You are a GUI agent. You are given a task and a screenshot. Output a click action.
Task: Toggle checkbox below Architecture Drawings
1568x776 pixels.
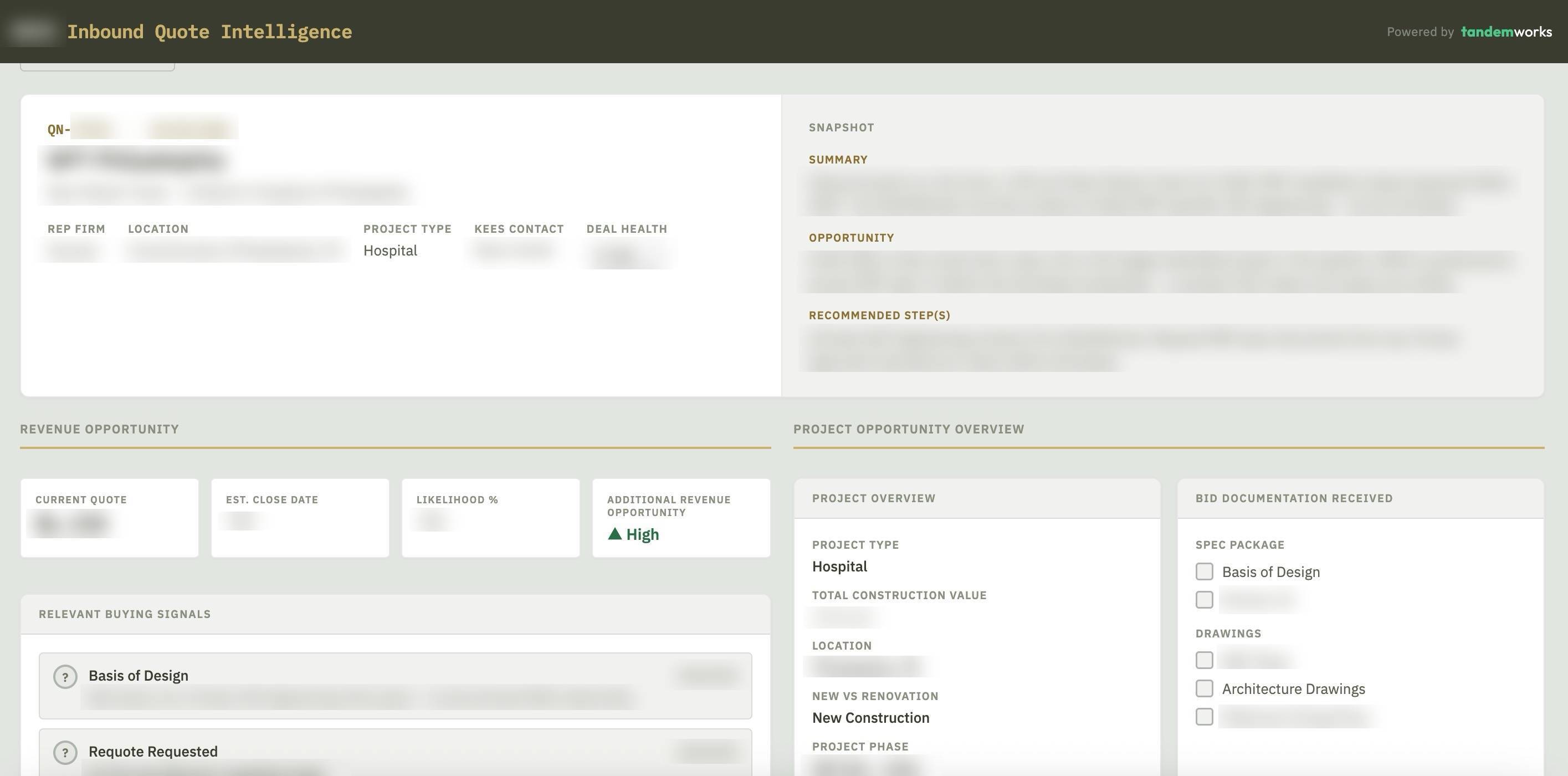[x=1204, y=716]
